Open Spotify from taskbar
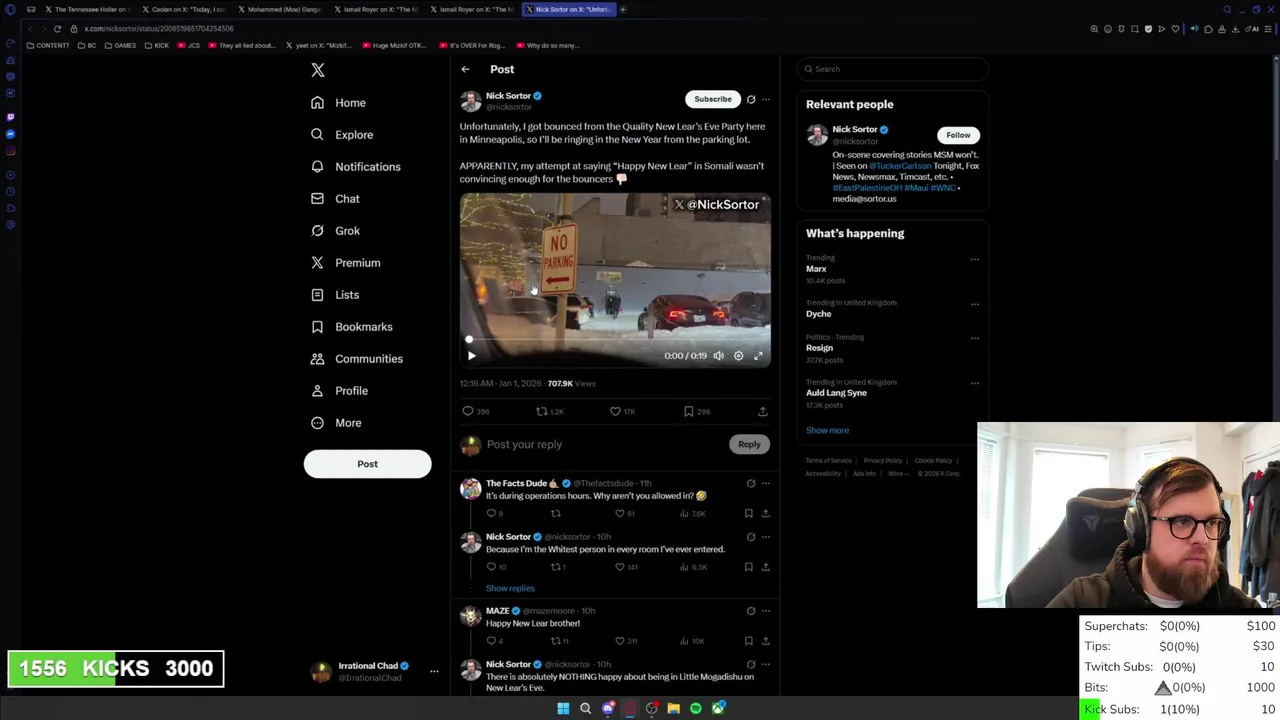 pyautogui.click(x=696, y=709)
